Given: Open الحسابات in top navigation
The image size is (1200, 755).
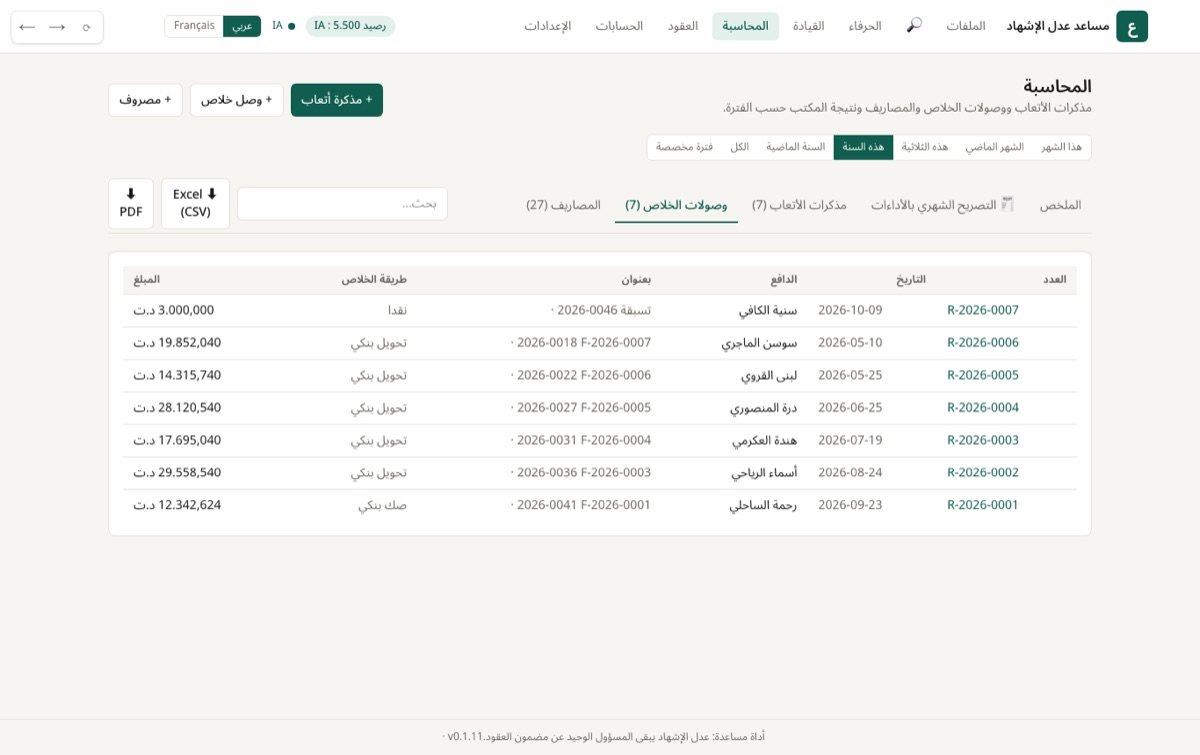Looking at the screenshot, I should click(x=619, y=26).
